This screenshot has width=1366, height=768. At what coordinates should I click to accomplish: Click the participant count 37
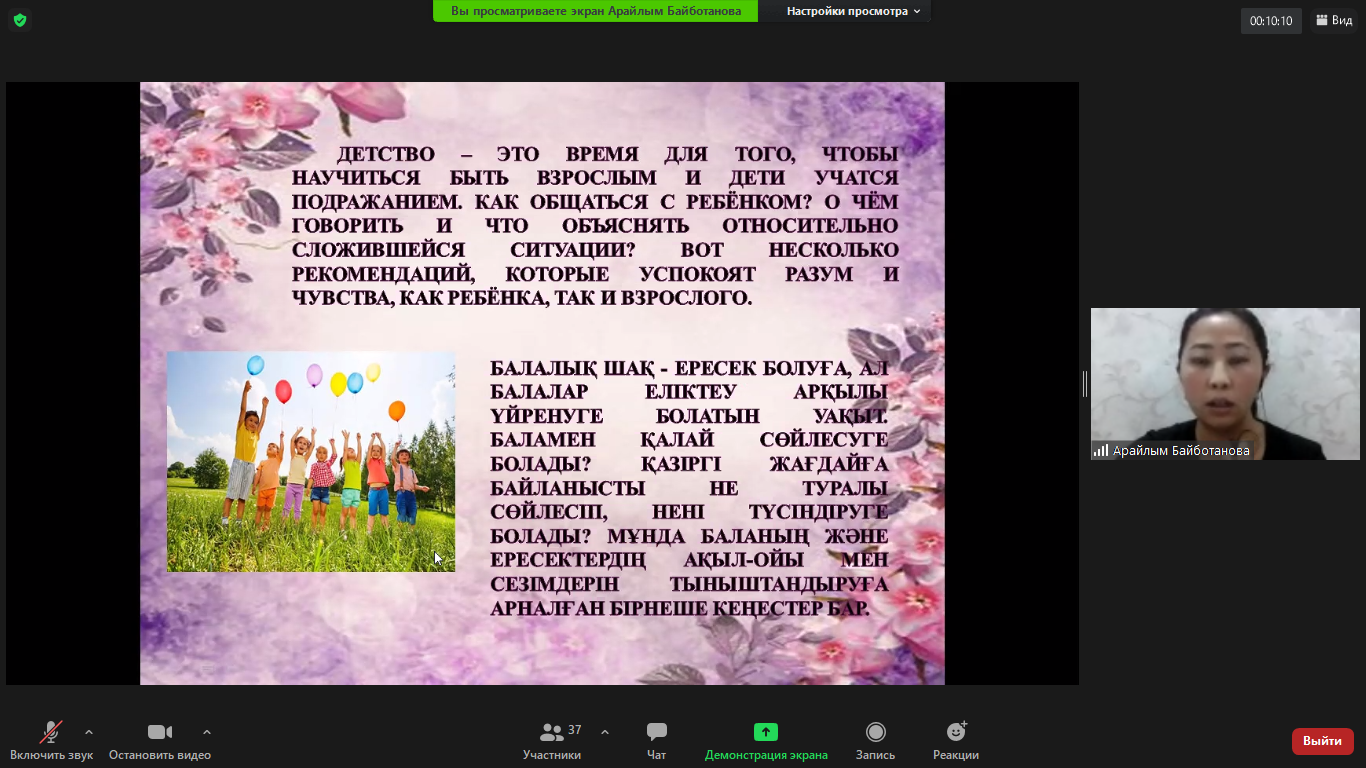click(x=575, y=730)
